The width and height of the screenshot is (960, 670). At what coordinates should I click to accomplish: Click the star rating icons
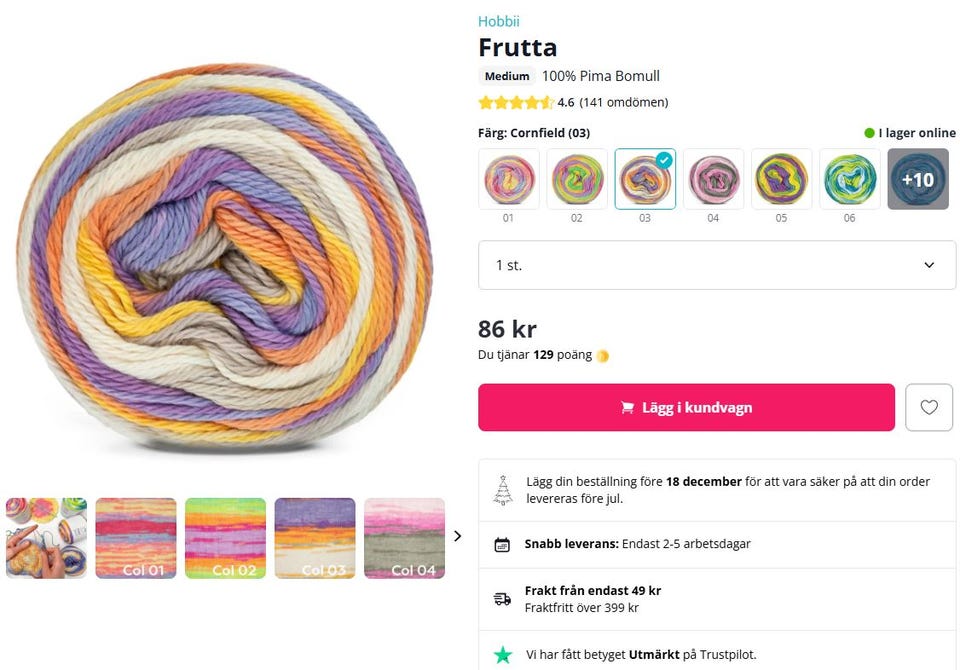click(515, 102)
